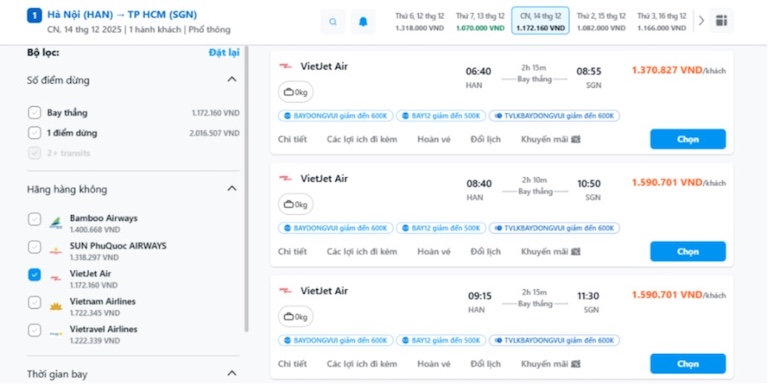Click 1 điểm dừng price 2.016.507 VND

pyautogui.click(x=215, y=133)
